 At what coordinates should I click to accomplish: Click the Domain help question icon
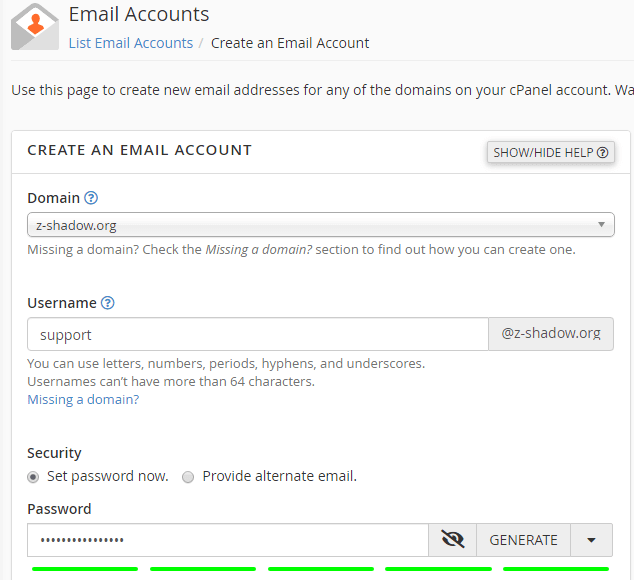91,198
